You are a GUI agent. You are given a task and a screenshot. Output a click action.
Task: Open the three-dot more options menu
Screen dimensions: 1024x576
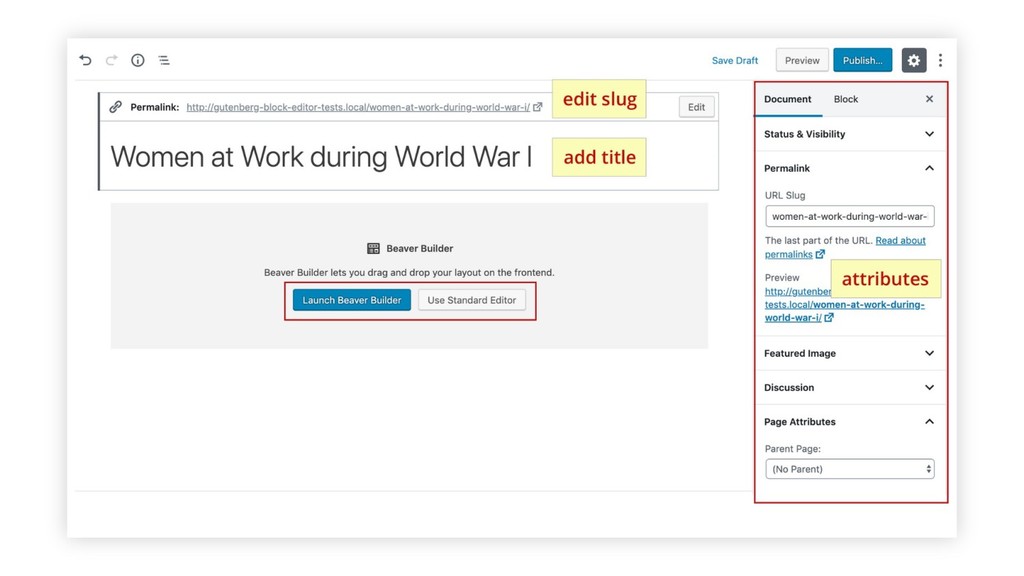point(940,60)
